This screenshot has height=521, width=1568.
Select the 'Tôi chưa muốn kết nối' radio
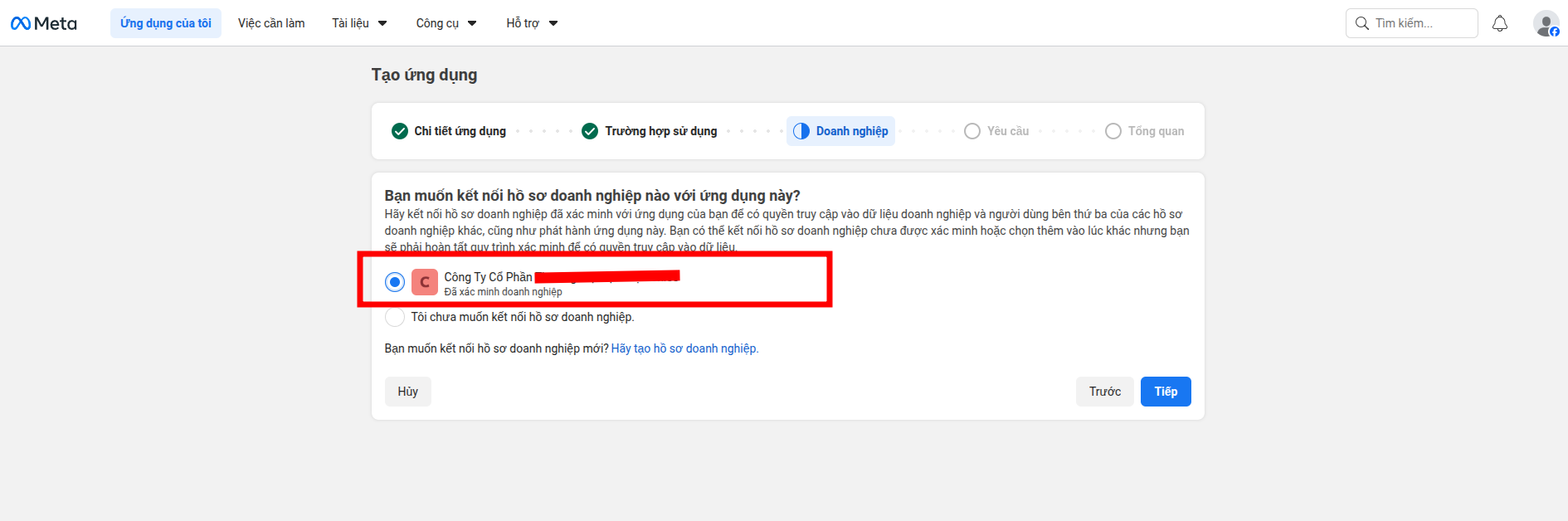(395, 317)
